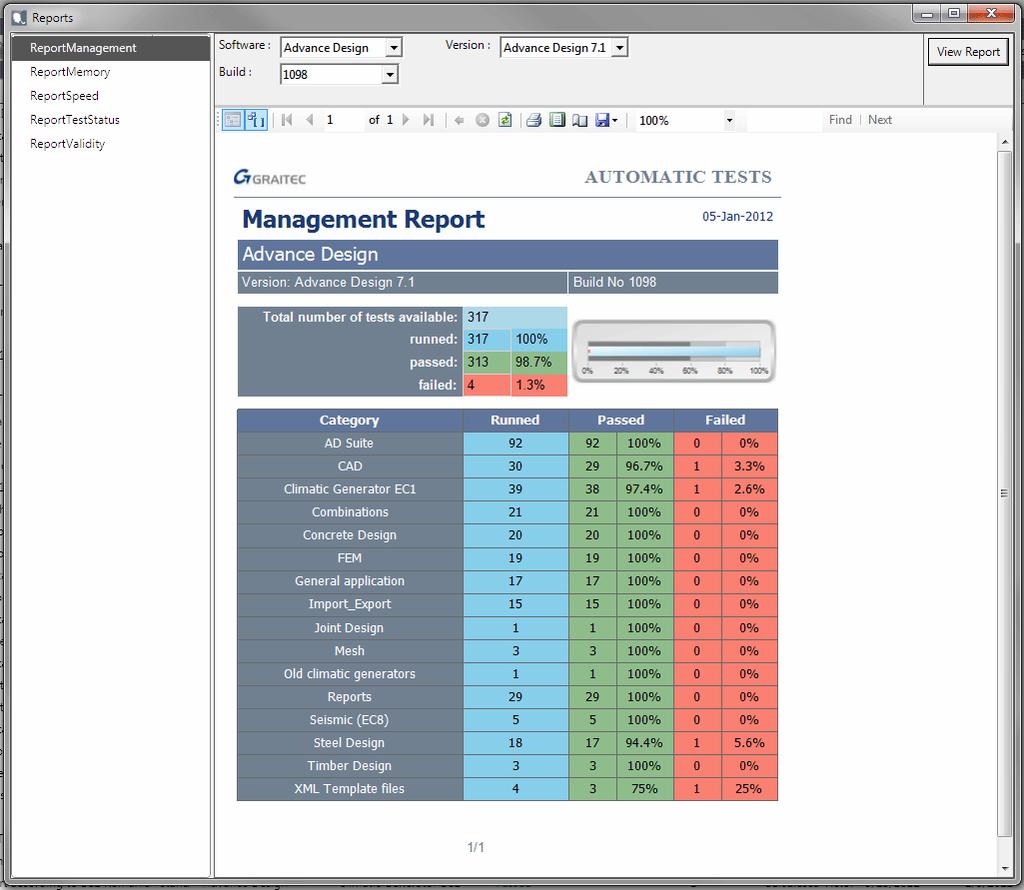1024x890 pixels.
Task: Click the Combinations category cell
Action: [349, 512]
